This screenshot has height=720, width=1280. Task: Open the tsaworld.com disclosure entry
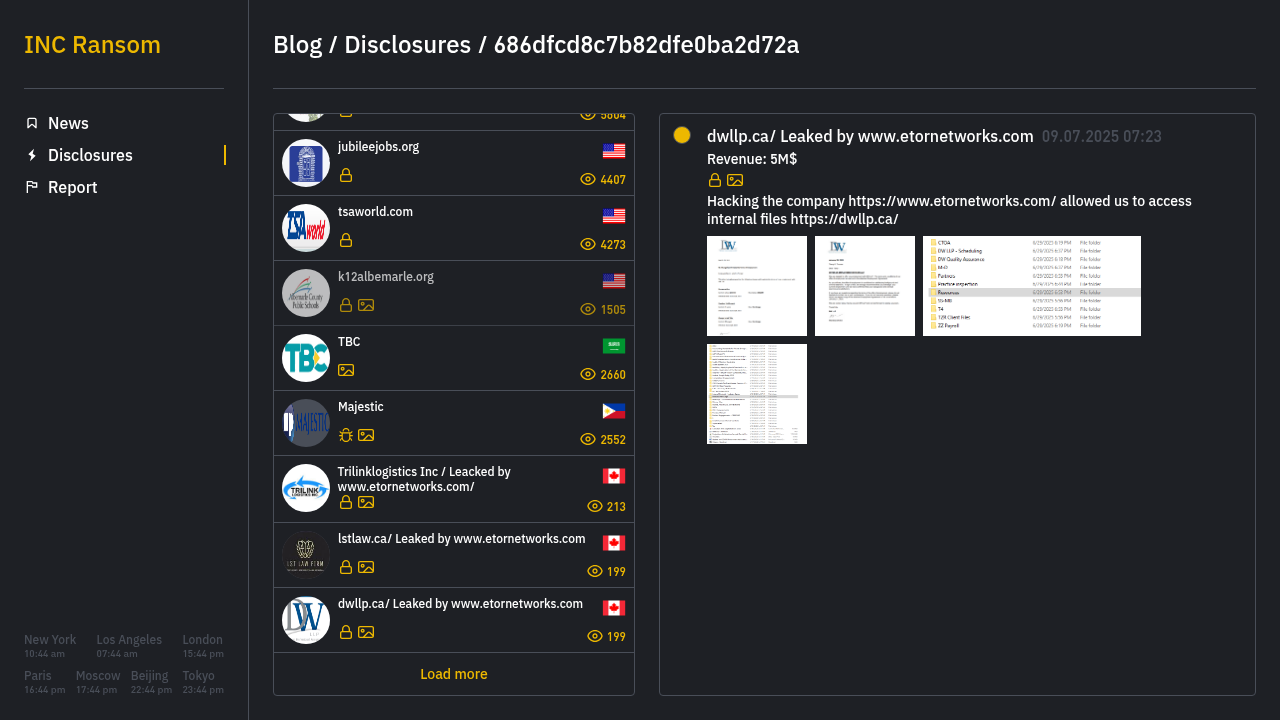click(454, 228)
